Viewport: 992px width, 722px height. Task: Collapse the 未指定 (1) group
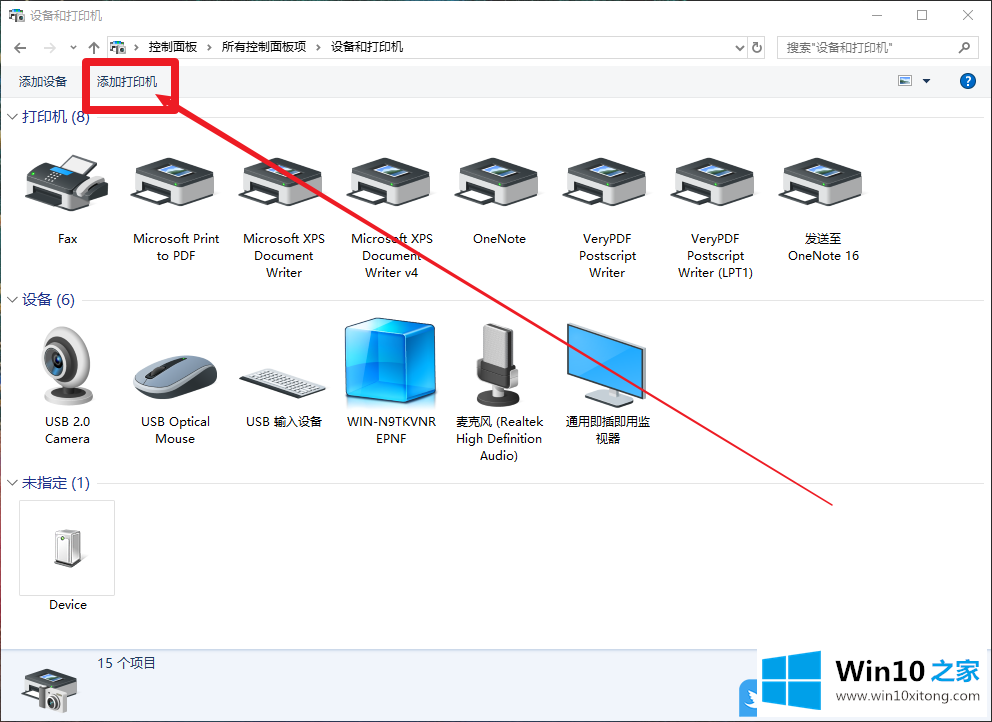(12, 483)
